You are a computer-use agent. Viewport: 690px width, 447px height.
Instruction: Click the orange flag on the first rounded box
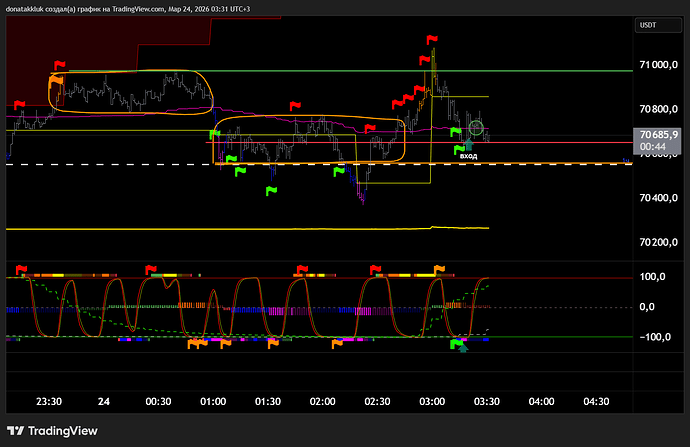coord(55,80)
